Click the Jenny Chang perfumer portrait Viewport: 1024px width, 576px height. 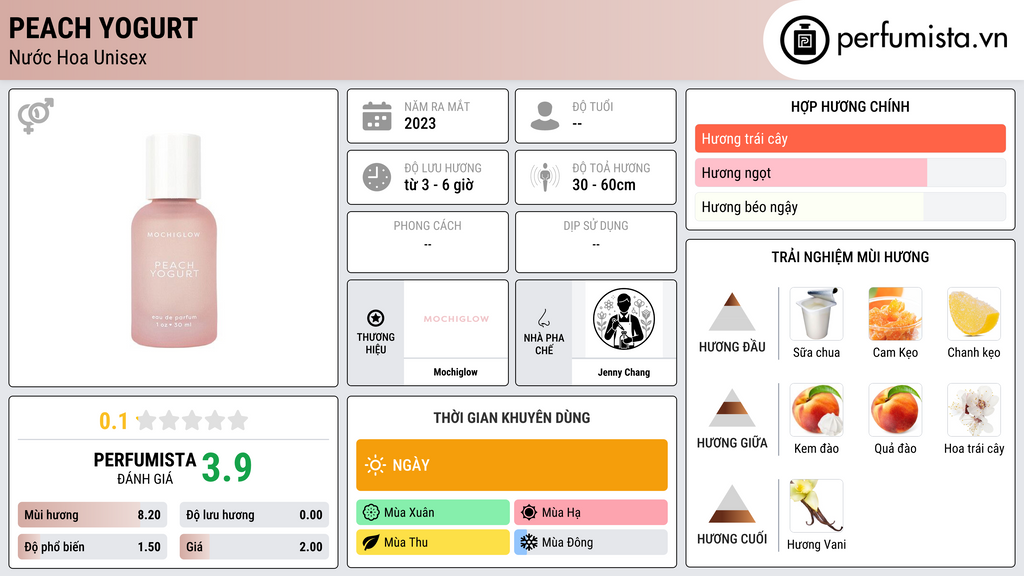tap(624, 319)
